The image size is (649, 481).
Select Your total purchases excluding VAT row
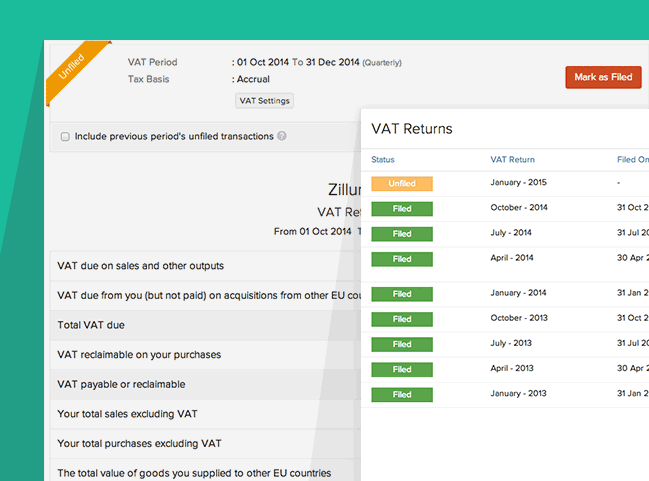click(x=205, y=443)
